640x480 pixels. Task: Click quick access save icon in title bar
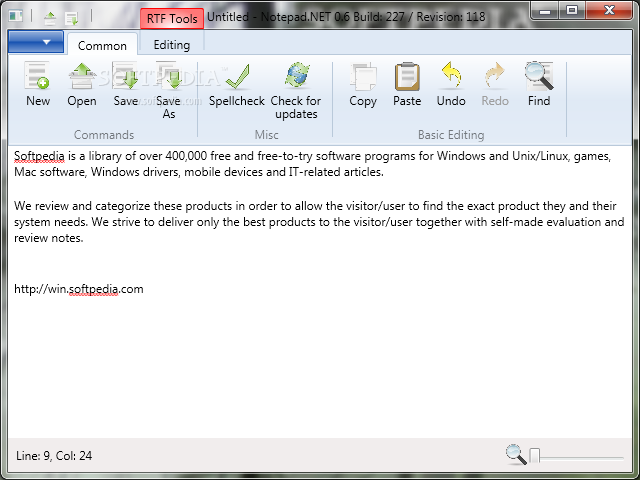click(x=72, y=18)
